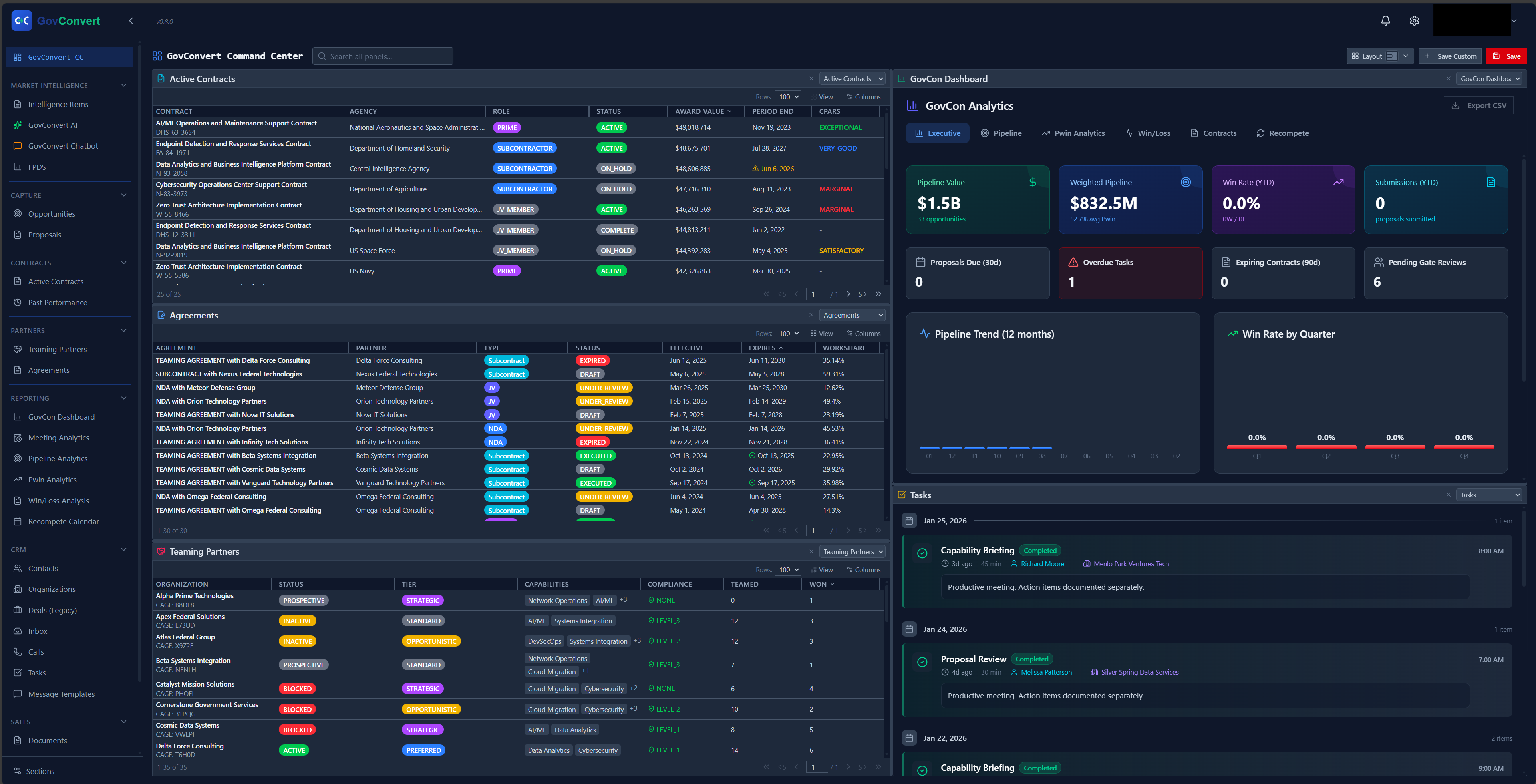
Task: Open Message Templates in CRM section
Action: point(61,694)
